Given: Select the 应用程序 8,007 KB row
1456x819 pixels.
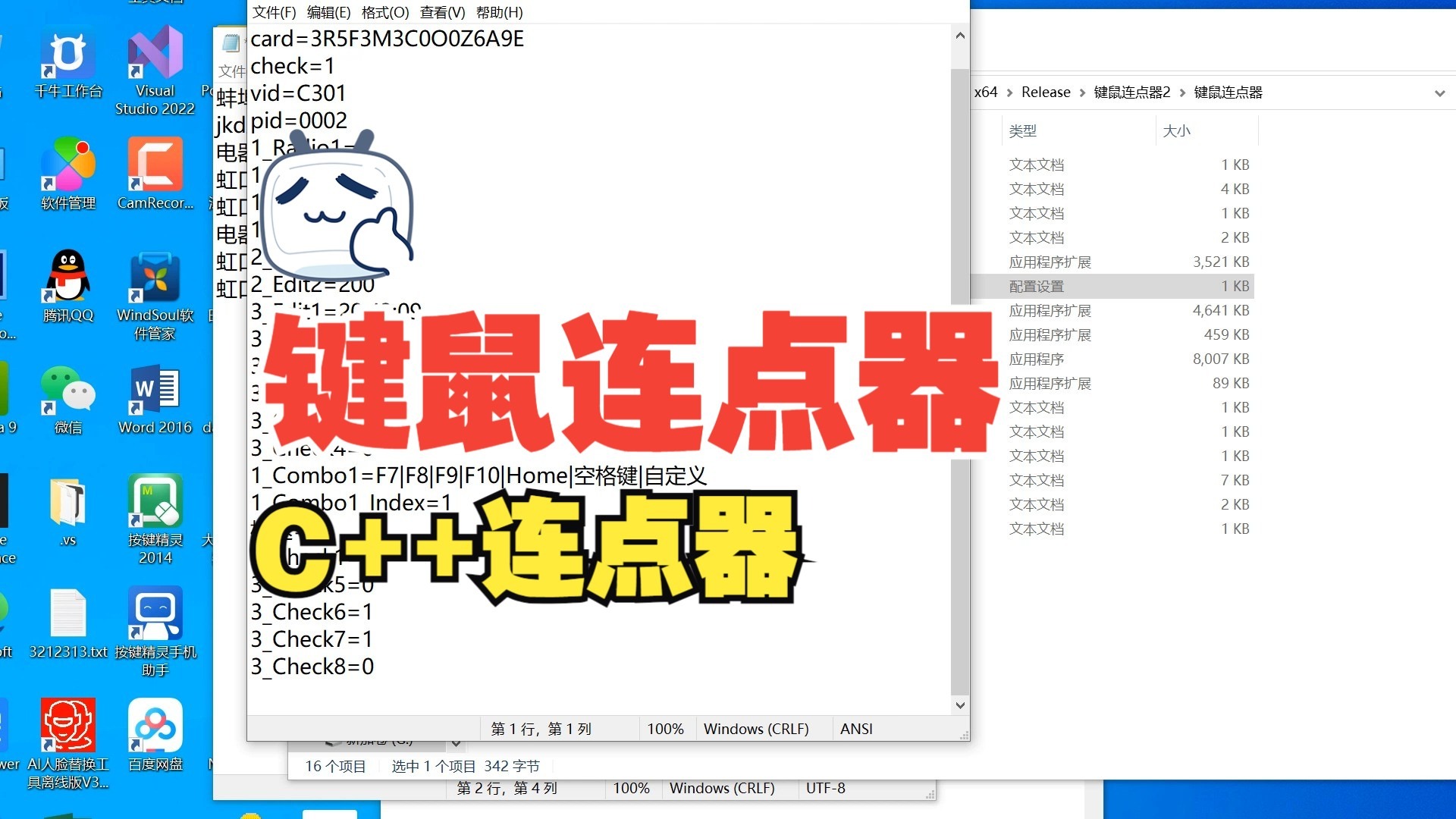Looking at the screenshot, I should point(1112,359).
